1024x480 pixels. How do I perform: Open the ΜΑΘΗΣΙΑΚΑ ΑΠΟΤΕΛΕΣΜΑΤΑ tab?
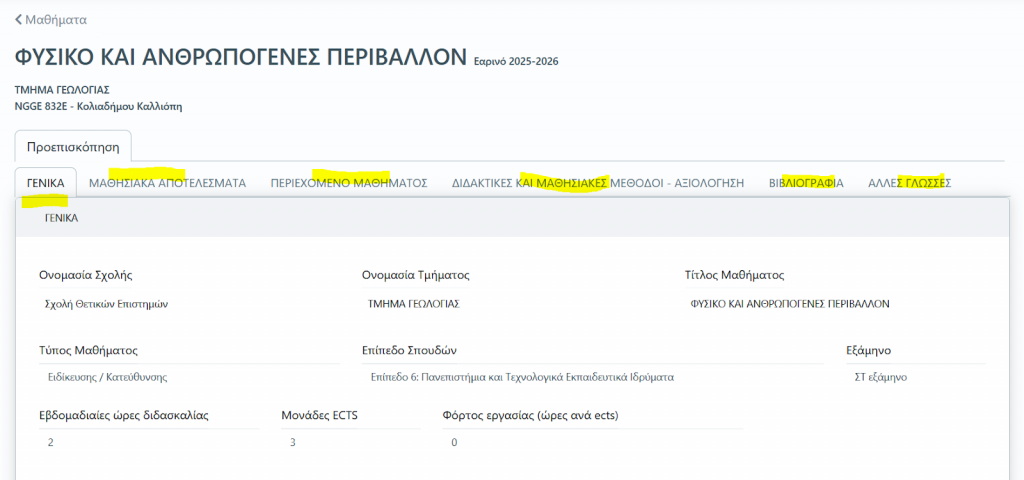(167, 183)
